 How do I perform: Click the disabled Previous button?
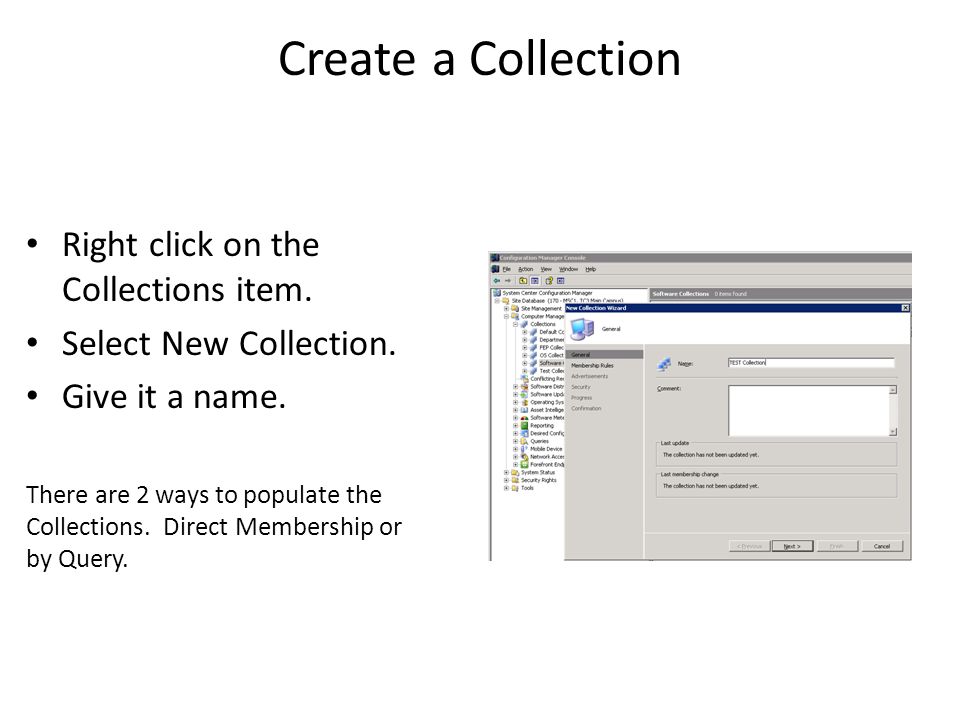749,546
